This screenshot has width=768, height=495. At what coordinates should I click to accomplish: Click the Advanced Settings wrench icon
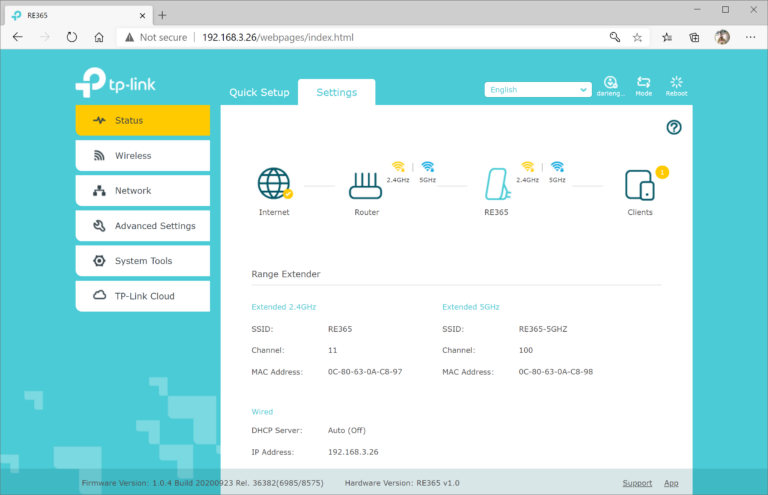coord(99,226)
